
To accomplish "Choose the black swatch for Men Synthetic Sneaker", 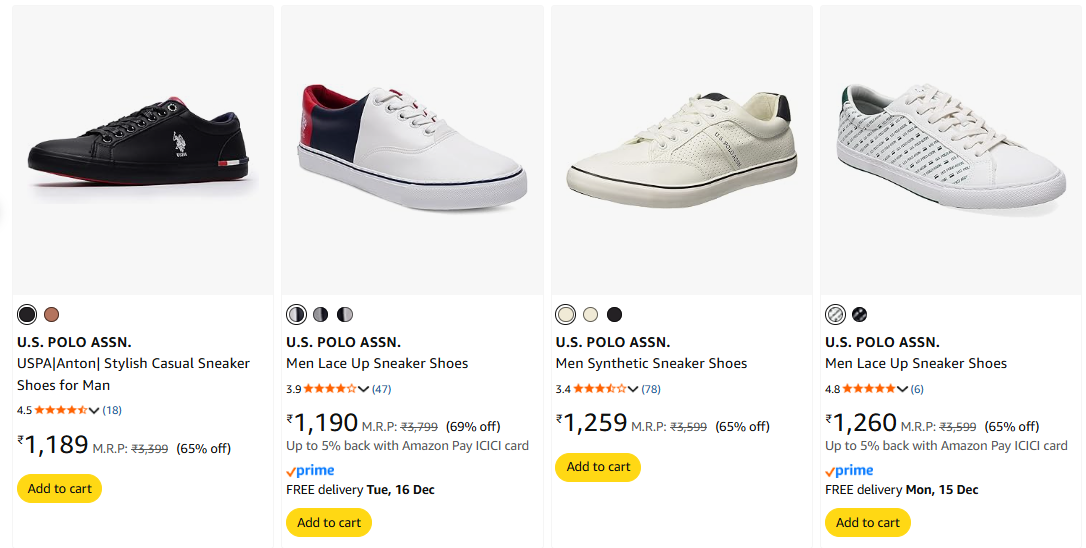I will coord(615,315).
